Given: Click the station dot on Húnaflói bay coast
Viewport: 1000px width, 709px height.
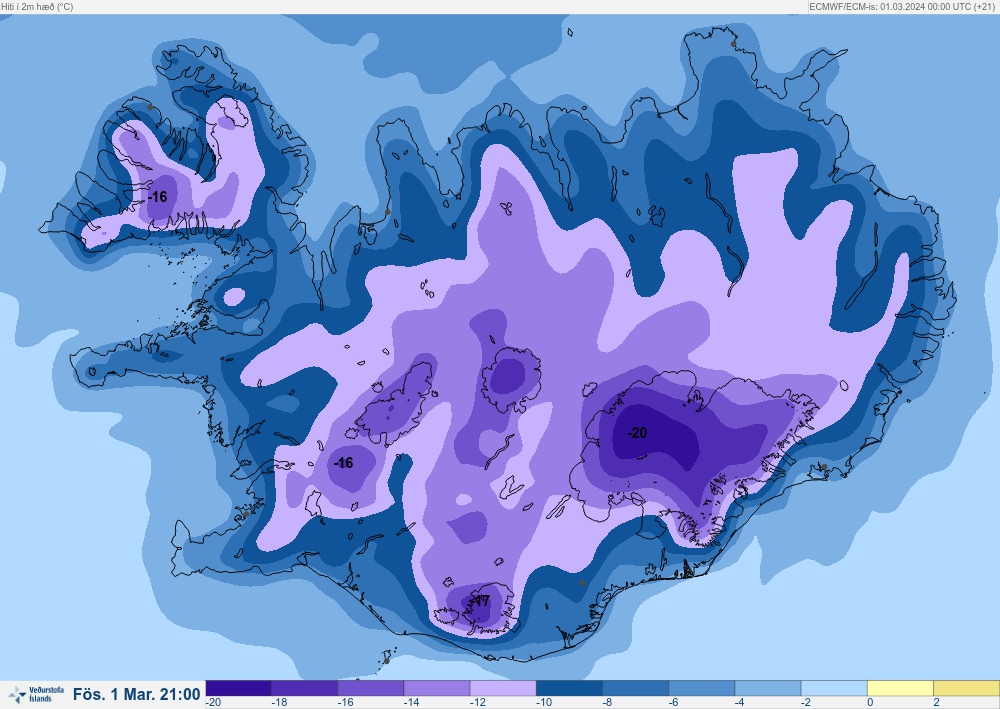Looking at the screenshot, I should [387, 212].
